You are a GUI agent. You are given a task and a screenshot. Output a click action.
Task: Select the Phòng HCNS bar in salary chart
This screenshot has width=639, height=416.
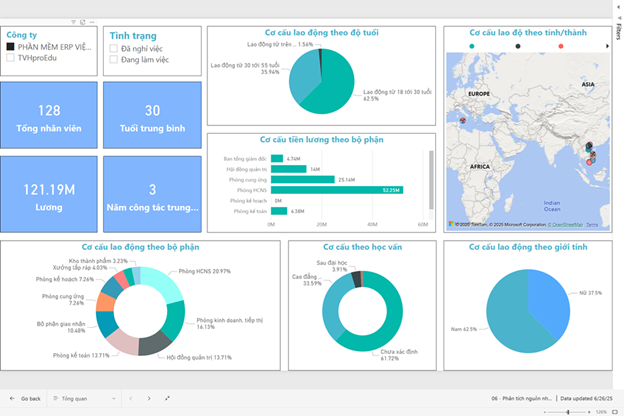[336, 190]
